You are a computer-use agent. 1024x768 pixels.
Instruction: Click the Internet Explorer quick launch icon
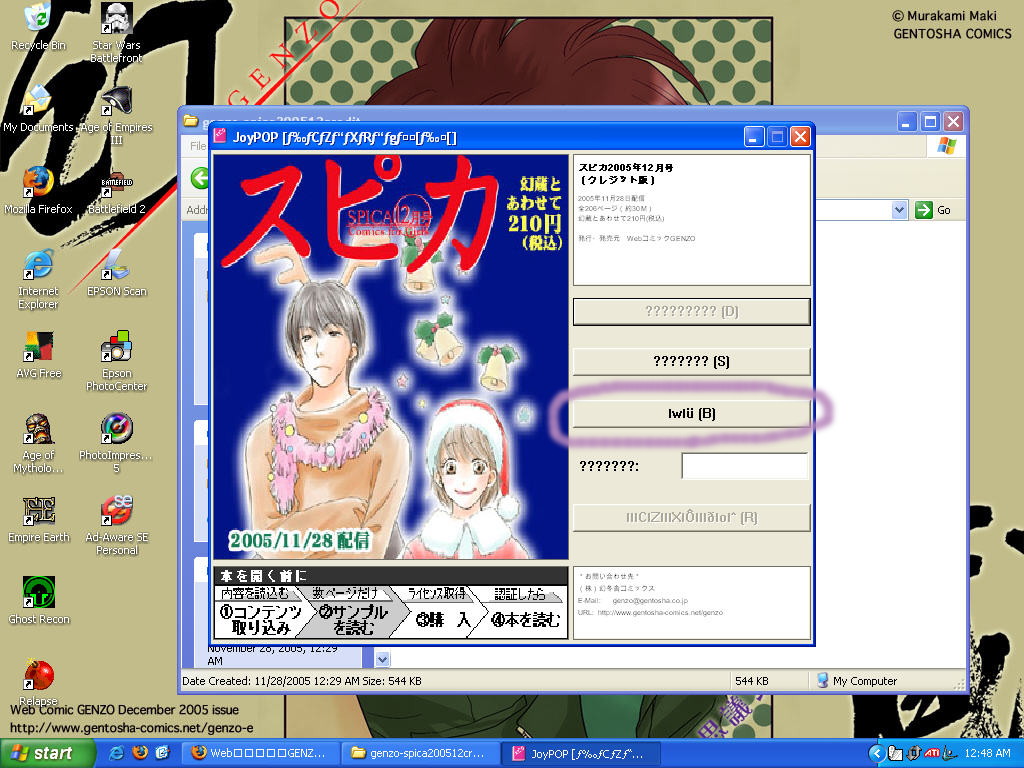pos(117,752)
